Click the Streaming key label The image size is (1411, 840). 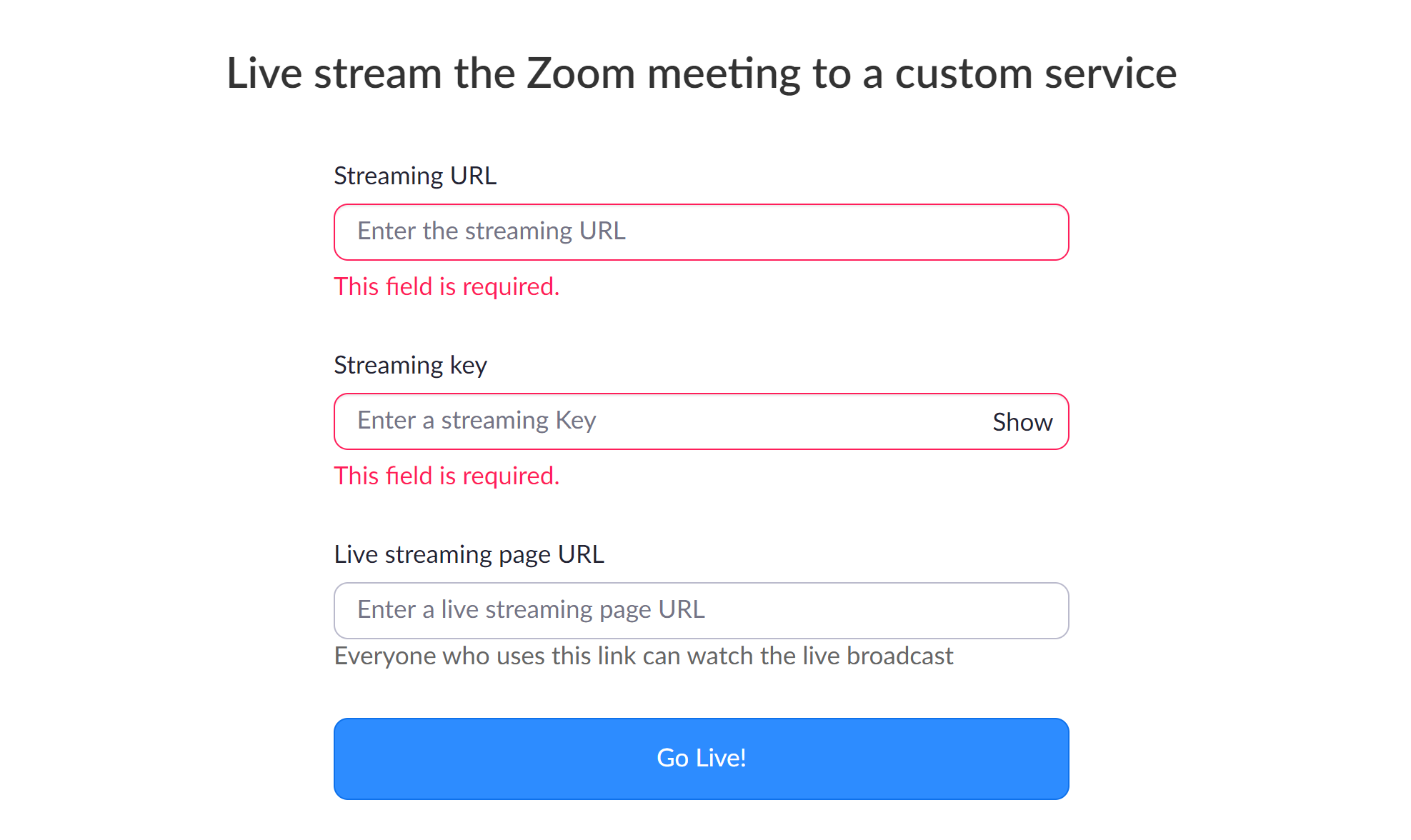pos(410,365)
